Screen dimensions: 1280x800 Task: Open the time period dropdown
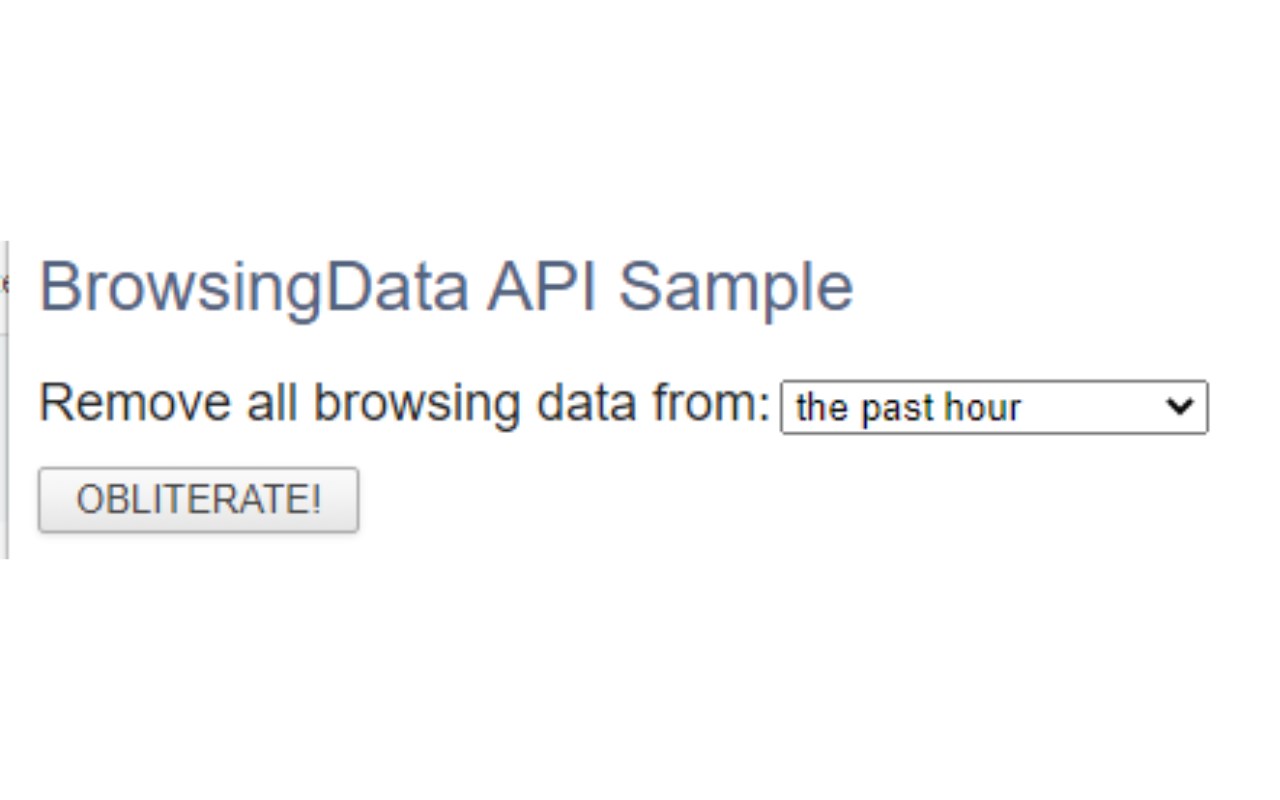point(993,407)
